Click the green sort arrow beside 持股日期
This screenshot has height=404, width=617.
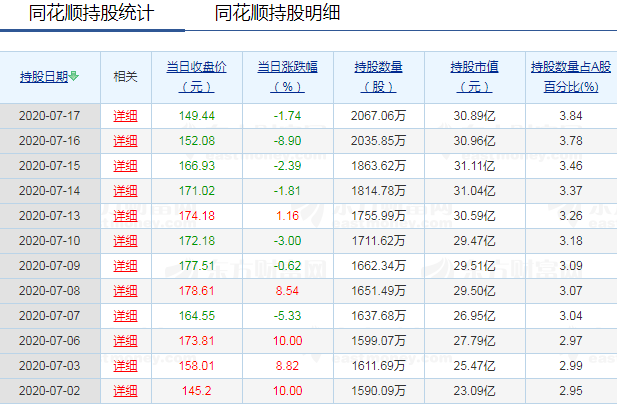pos(74,76)
